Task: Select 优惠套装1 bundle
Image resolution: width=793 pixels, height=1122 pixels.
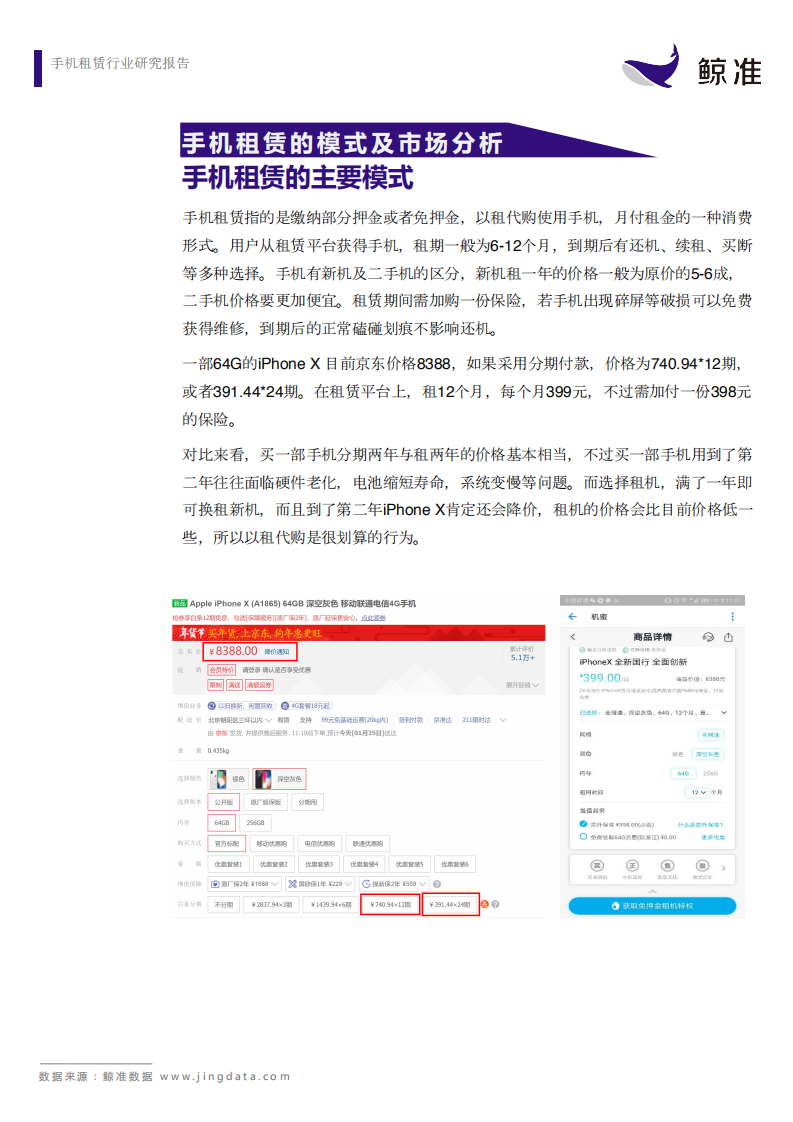Action: [228, 864]
